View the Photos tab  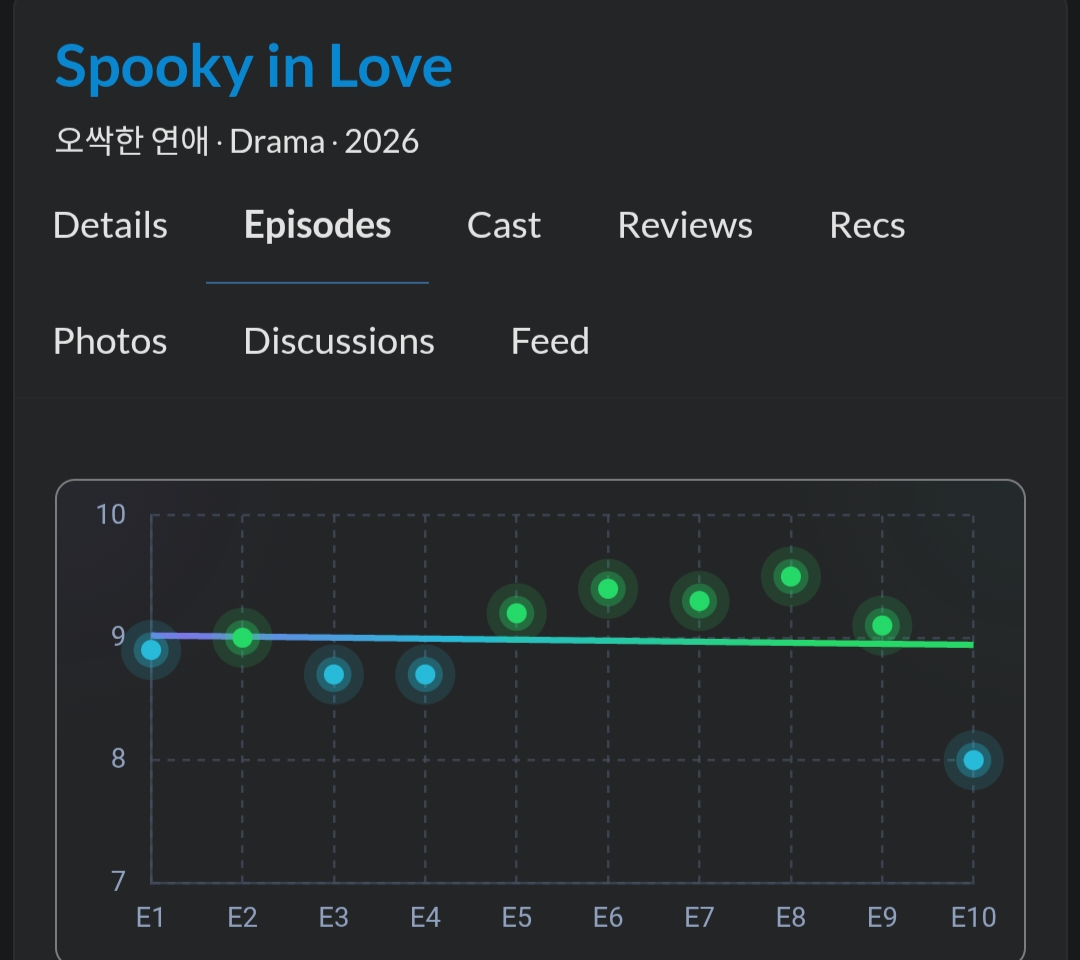[110, 342]
